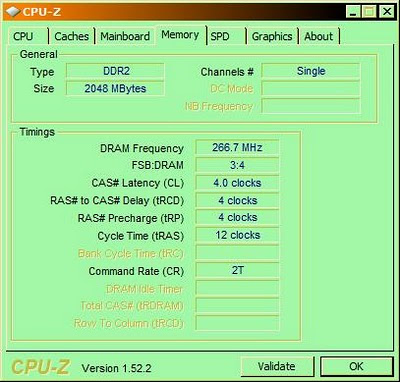Click the empty Row To Column field

(x=237, y=323)
